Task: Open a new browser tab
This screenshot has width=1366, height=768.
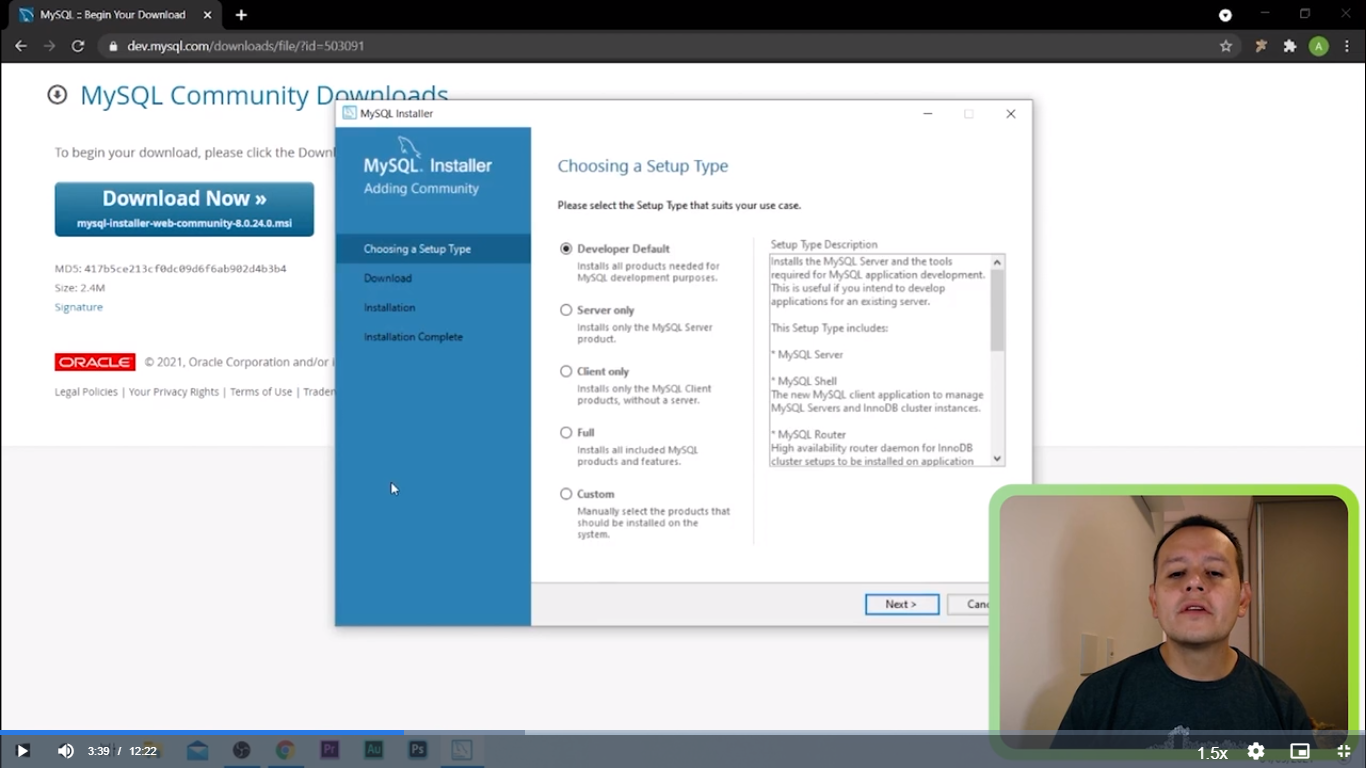Action: click(x=241, y=15)
